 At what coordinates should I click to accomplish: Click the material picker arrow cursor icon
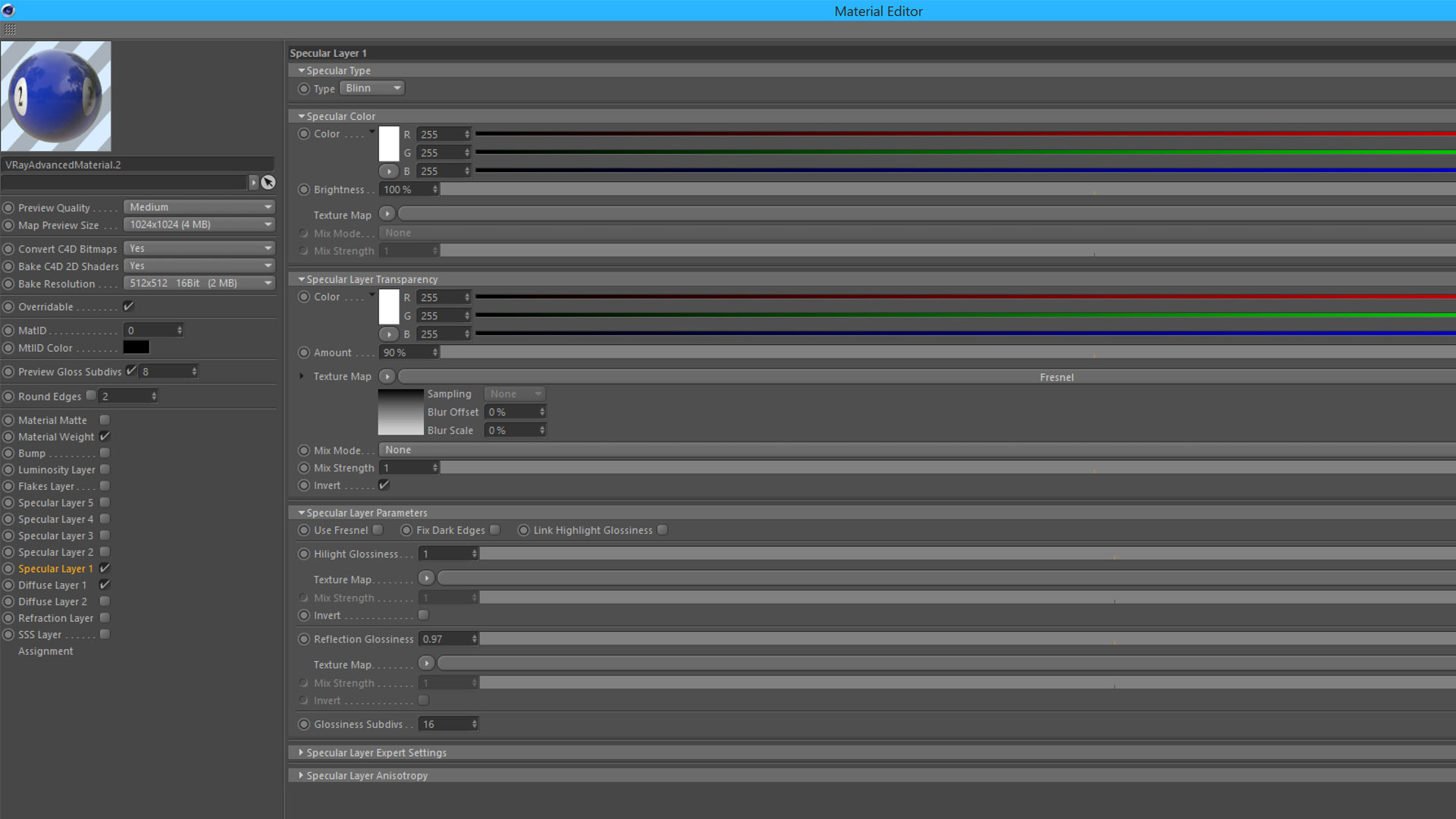coord(268,183)
